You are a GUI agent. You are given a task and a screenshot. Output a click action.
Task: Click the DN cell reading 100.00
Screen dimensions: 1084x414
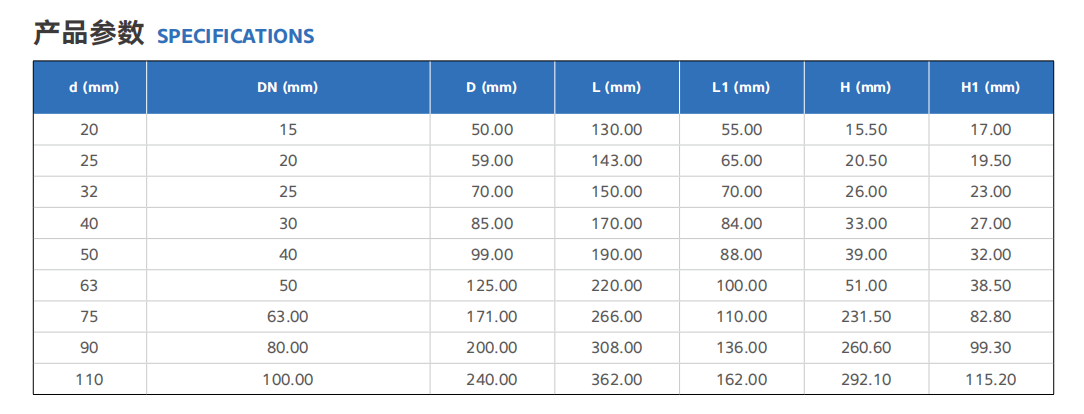(288, 379)
